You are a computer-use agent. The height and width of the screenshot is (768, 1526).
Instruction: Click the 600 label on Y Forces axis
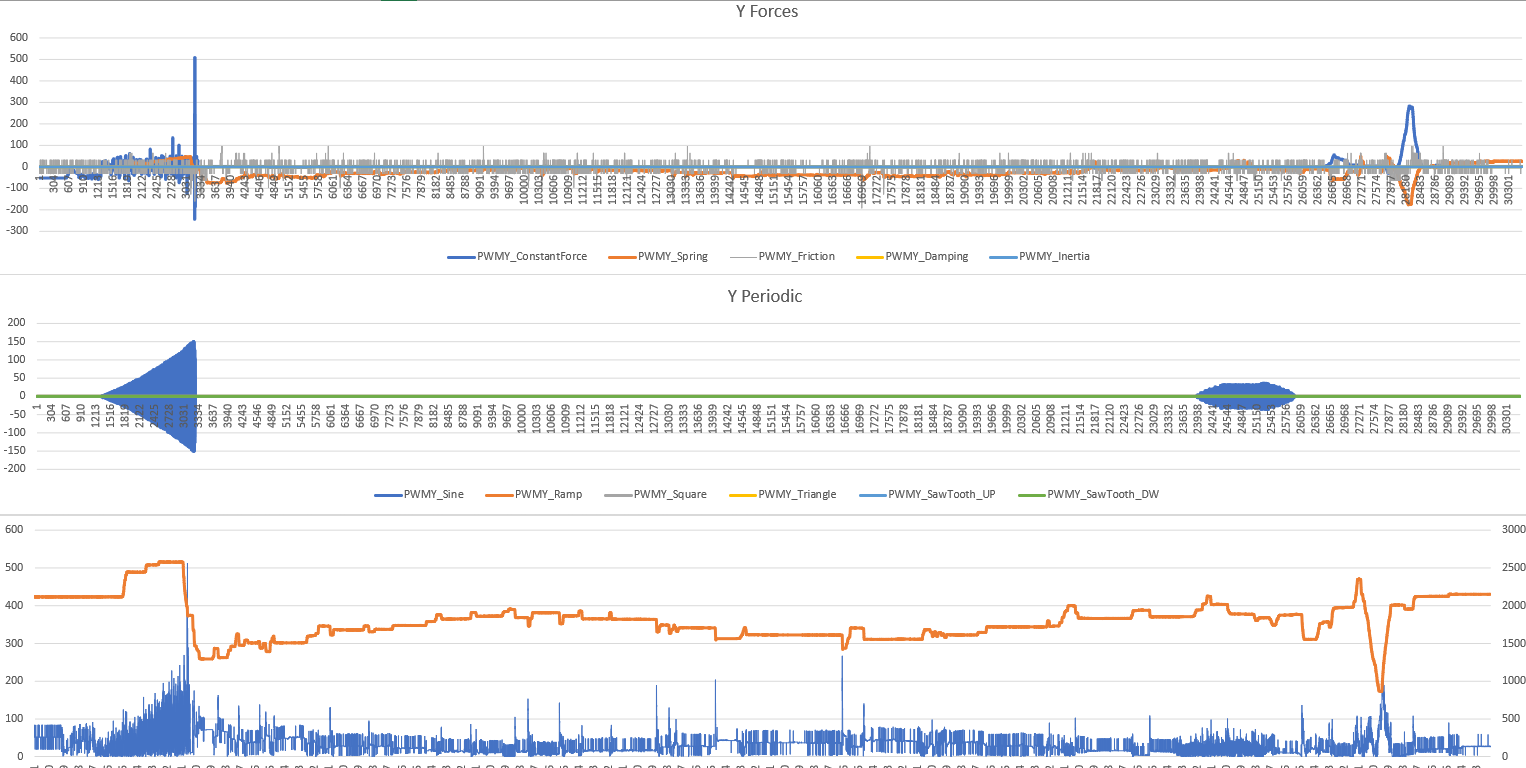(19, 37)
